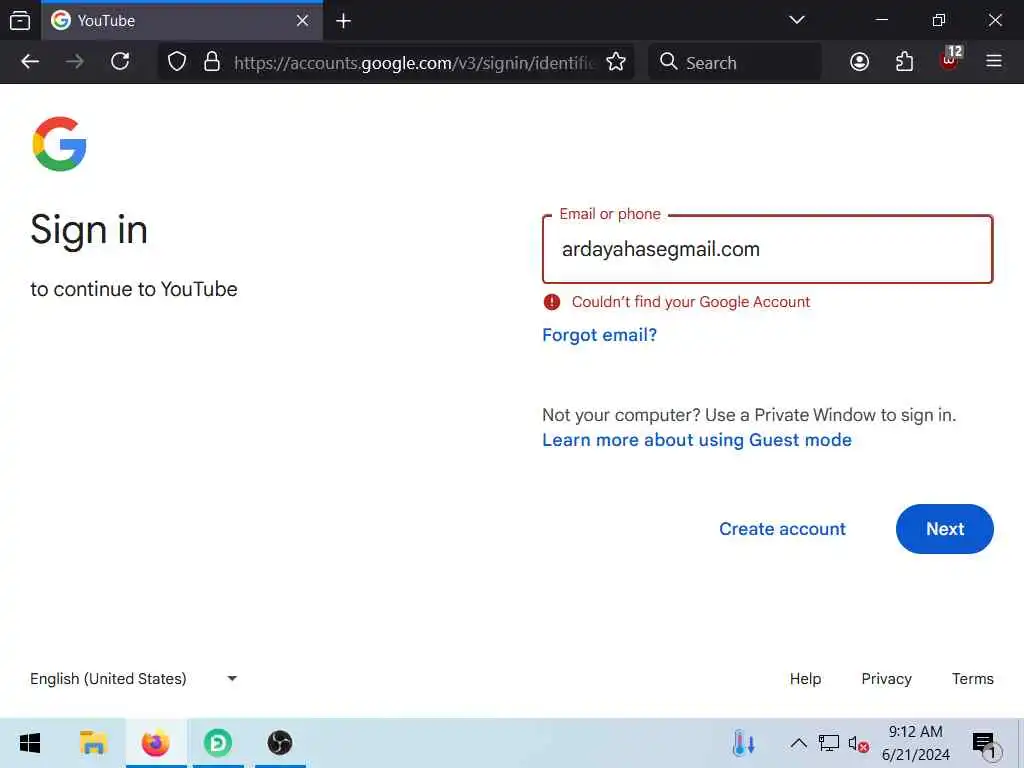Click the blue Next button

[944, 529]
